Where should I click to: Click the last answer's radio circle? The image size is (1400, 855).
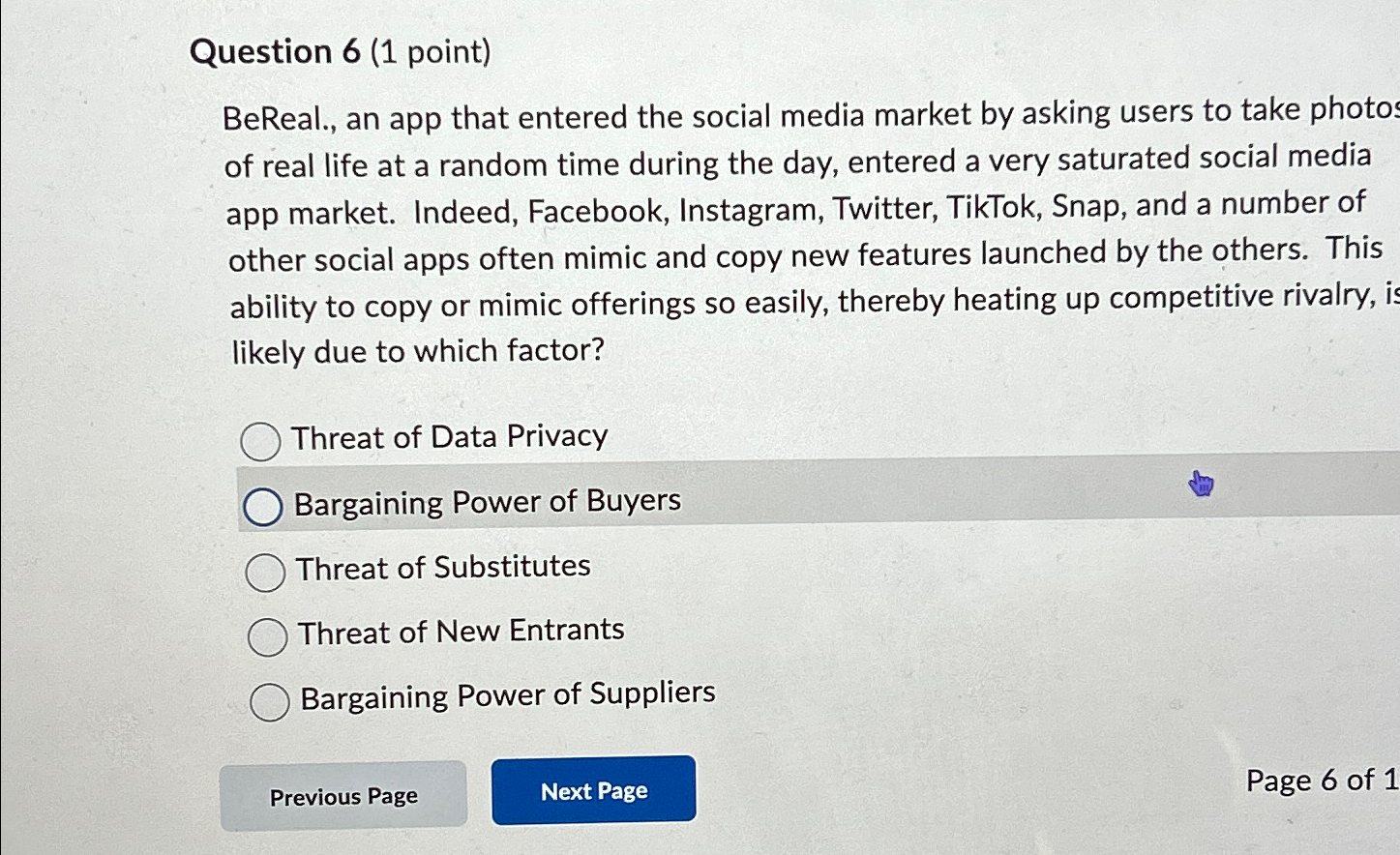(270, 702)
